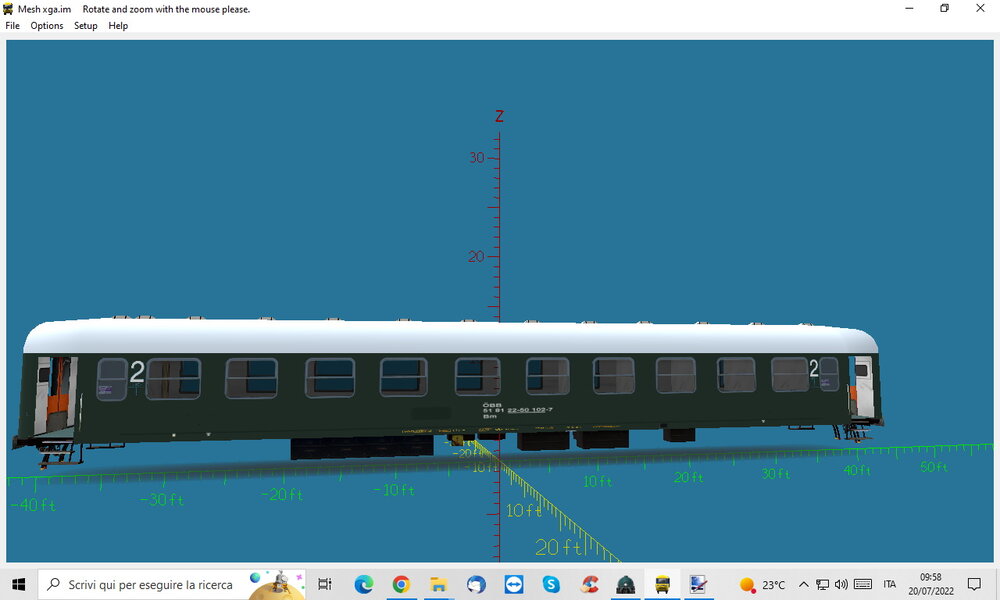Open Skype from taskbar
The height and width of the screenshot is (600, 1000).
coord(551,584)
